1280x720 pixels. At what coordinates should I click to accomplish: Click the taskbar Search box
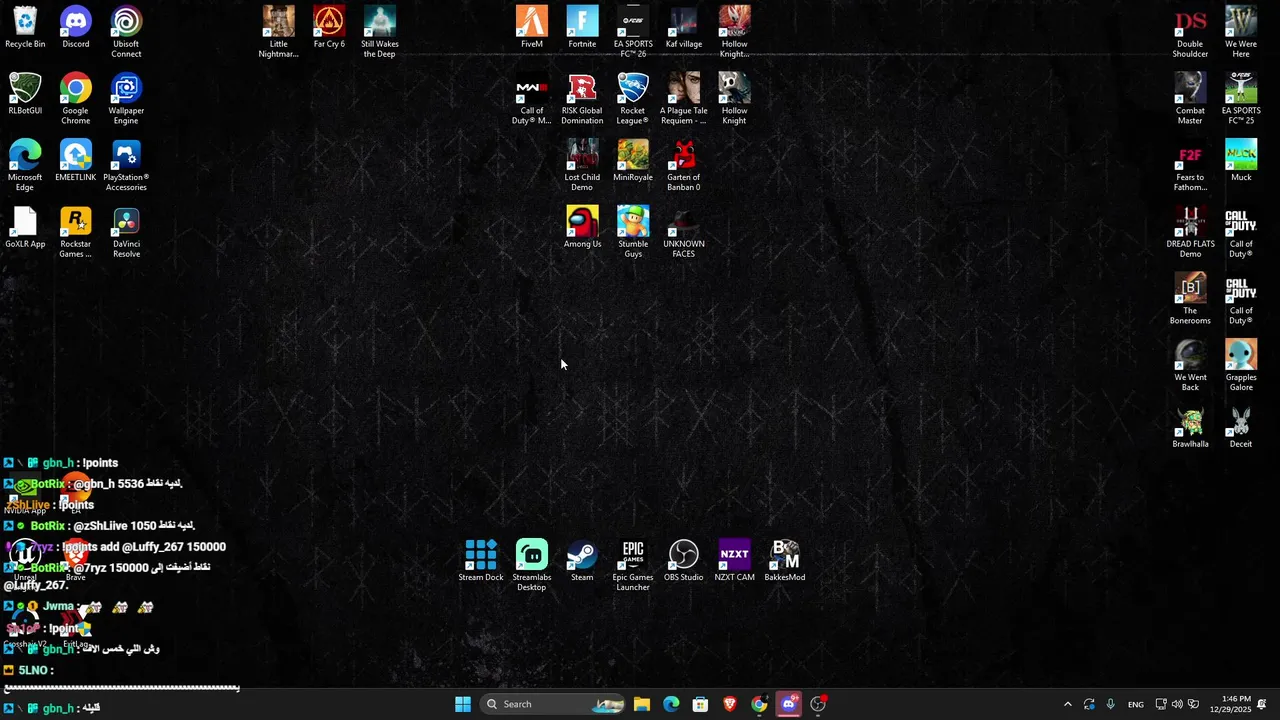click(x=553, y=704)
